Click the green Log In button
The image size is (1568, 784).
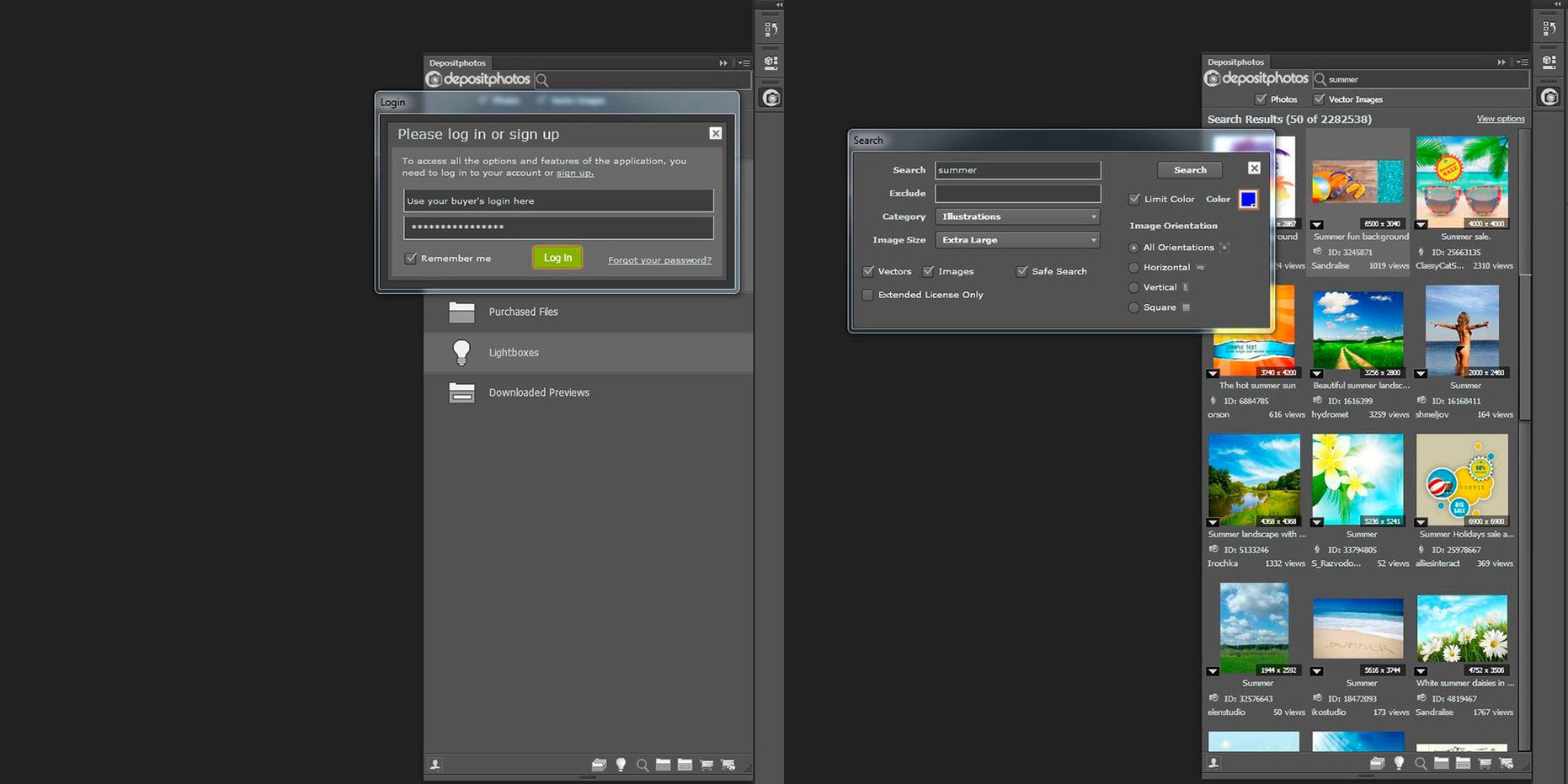[x=557, y=258]
